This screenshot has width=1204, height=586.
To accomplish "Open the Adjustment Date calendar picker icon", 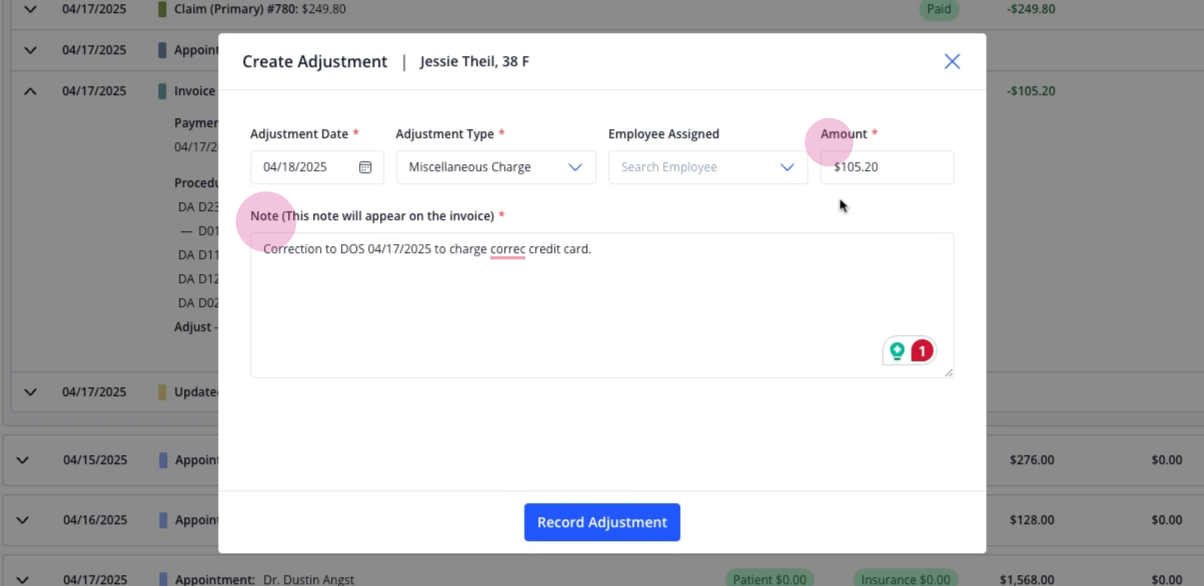I will tap(365, 167).
